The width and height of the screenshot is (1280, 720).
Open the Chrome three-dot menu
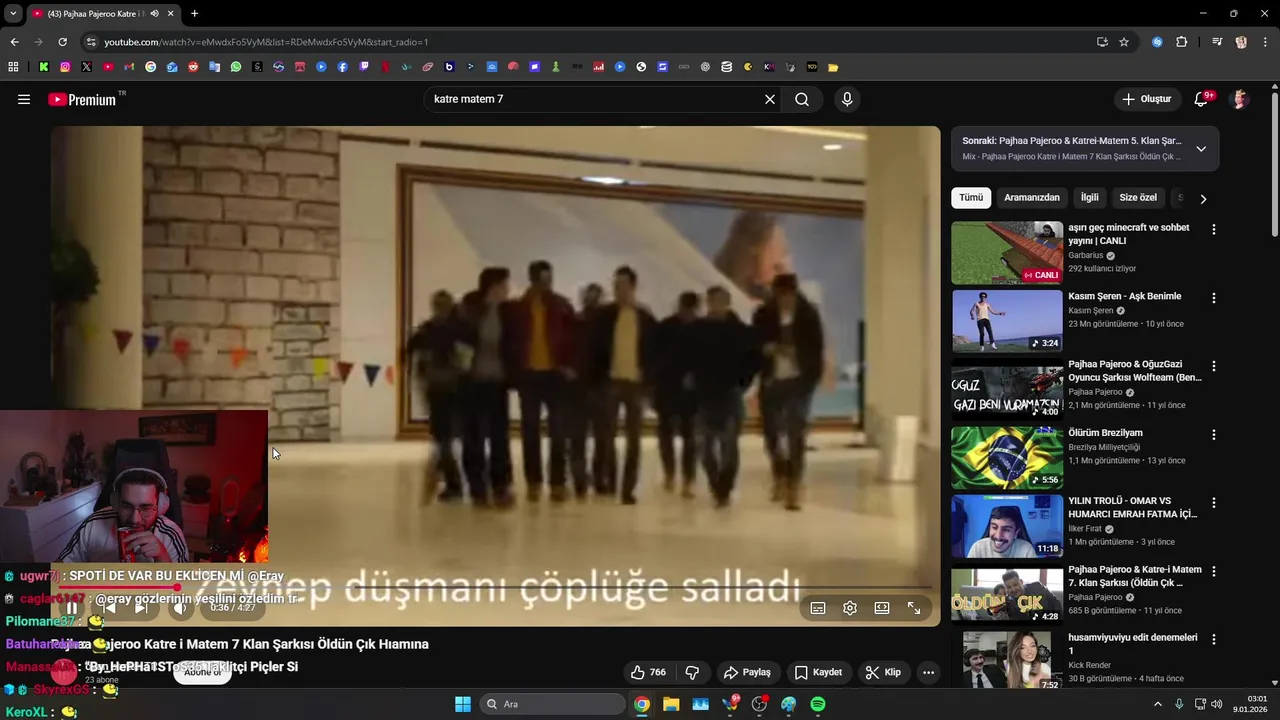1266,42
